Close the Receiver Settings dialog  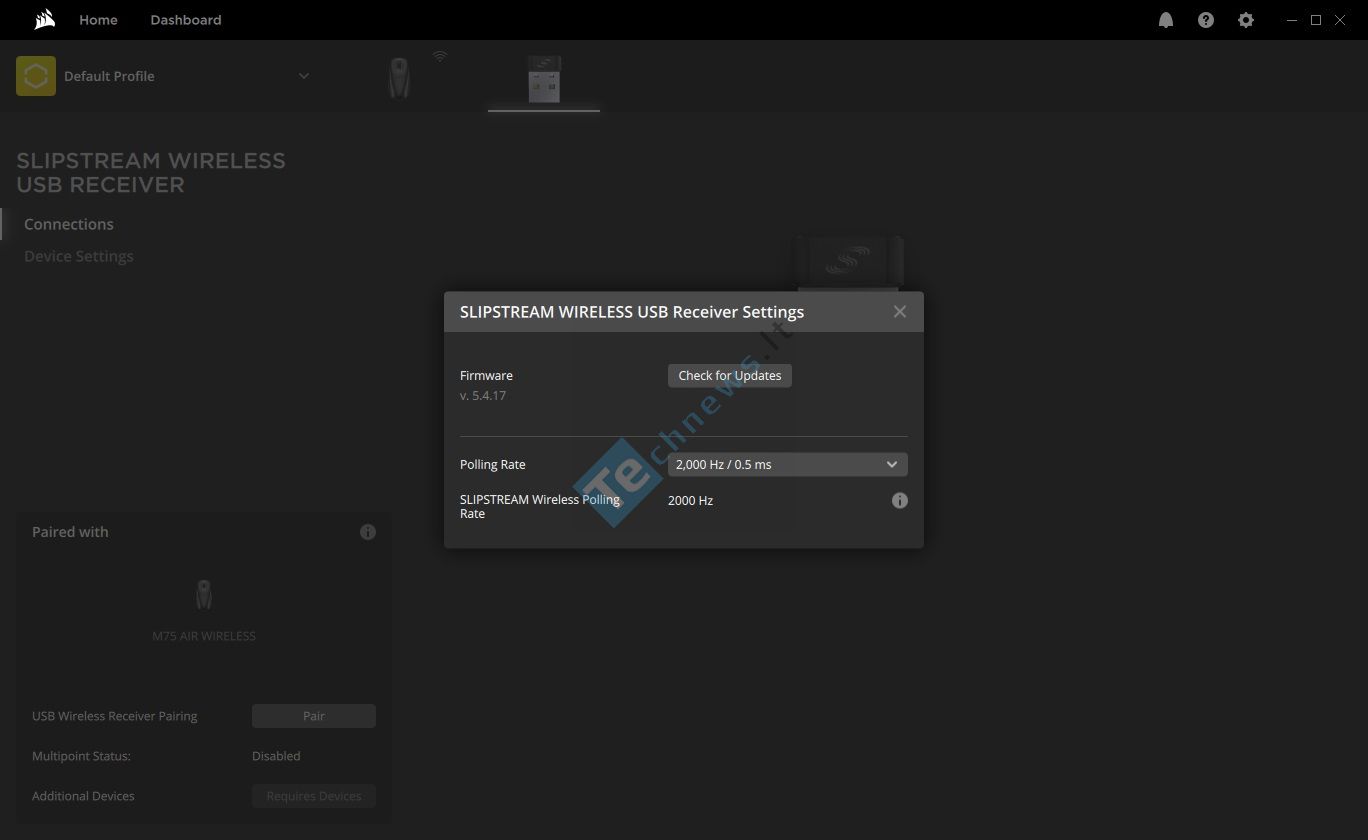(x=900, y=312)
